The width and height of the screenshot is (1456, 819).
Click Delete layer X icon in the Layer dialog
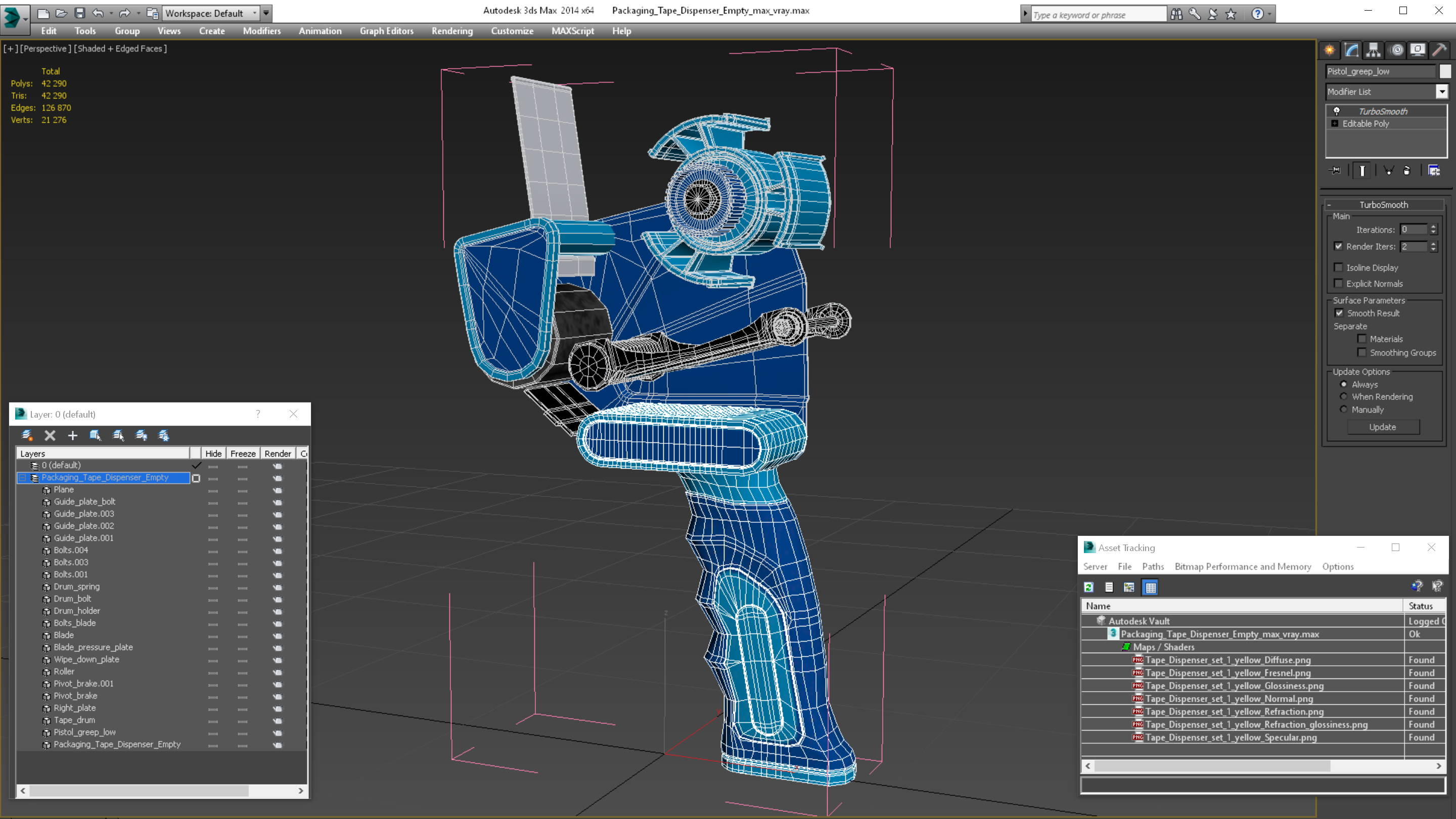pos(50,435)
